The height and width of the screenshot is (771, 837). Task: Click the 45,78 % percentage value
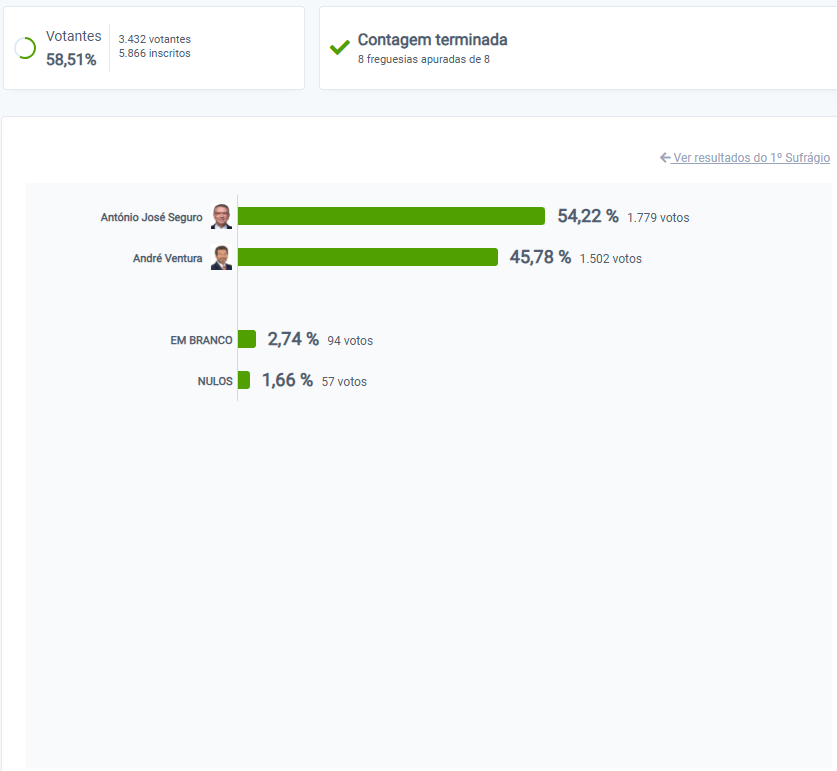point(540,257)
